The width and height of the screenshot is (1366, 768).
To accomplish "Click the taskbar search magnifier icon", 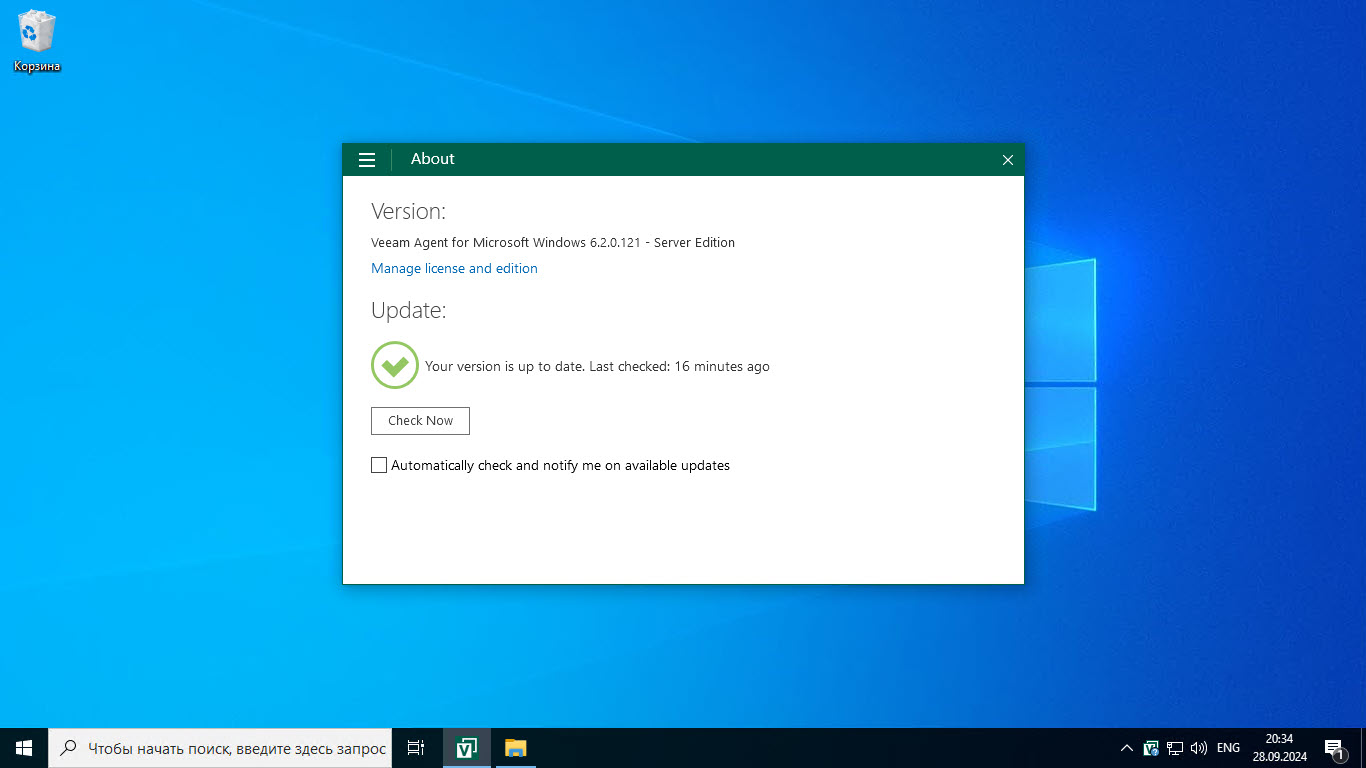I will [69, 748].
